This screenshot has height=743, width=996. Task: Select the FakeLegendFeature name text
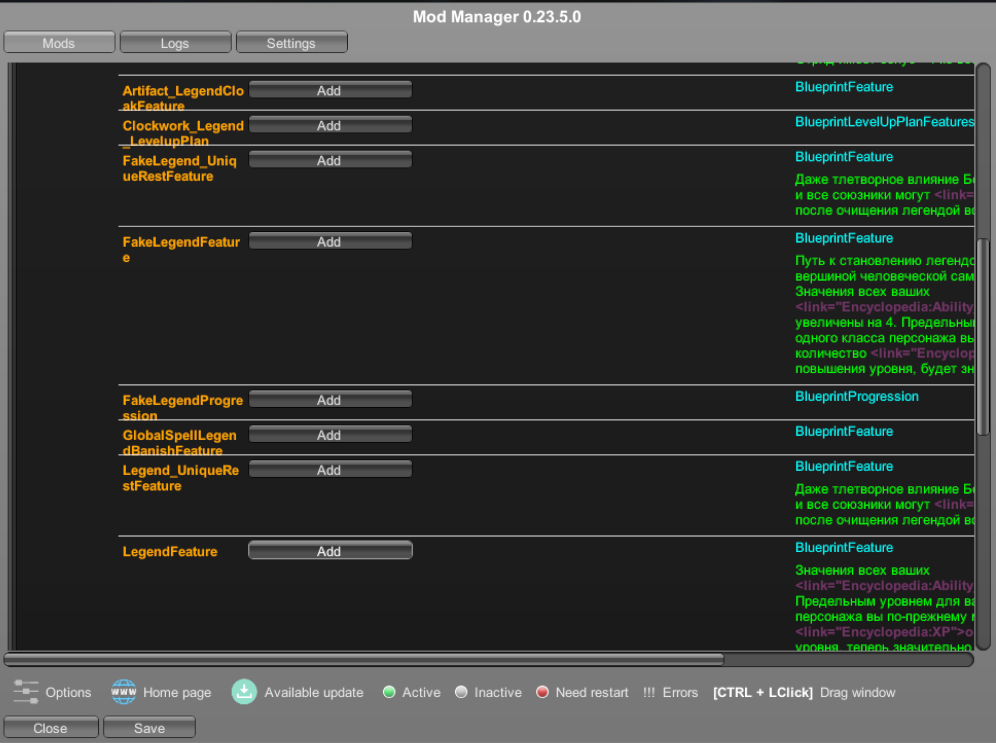(181, 250)
